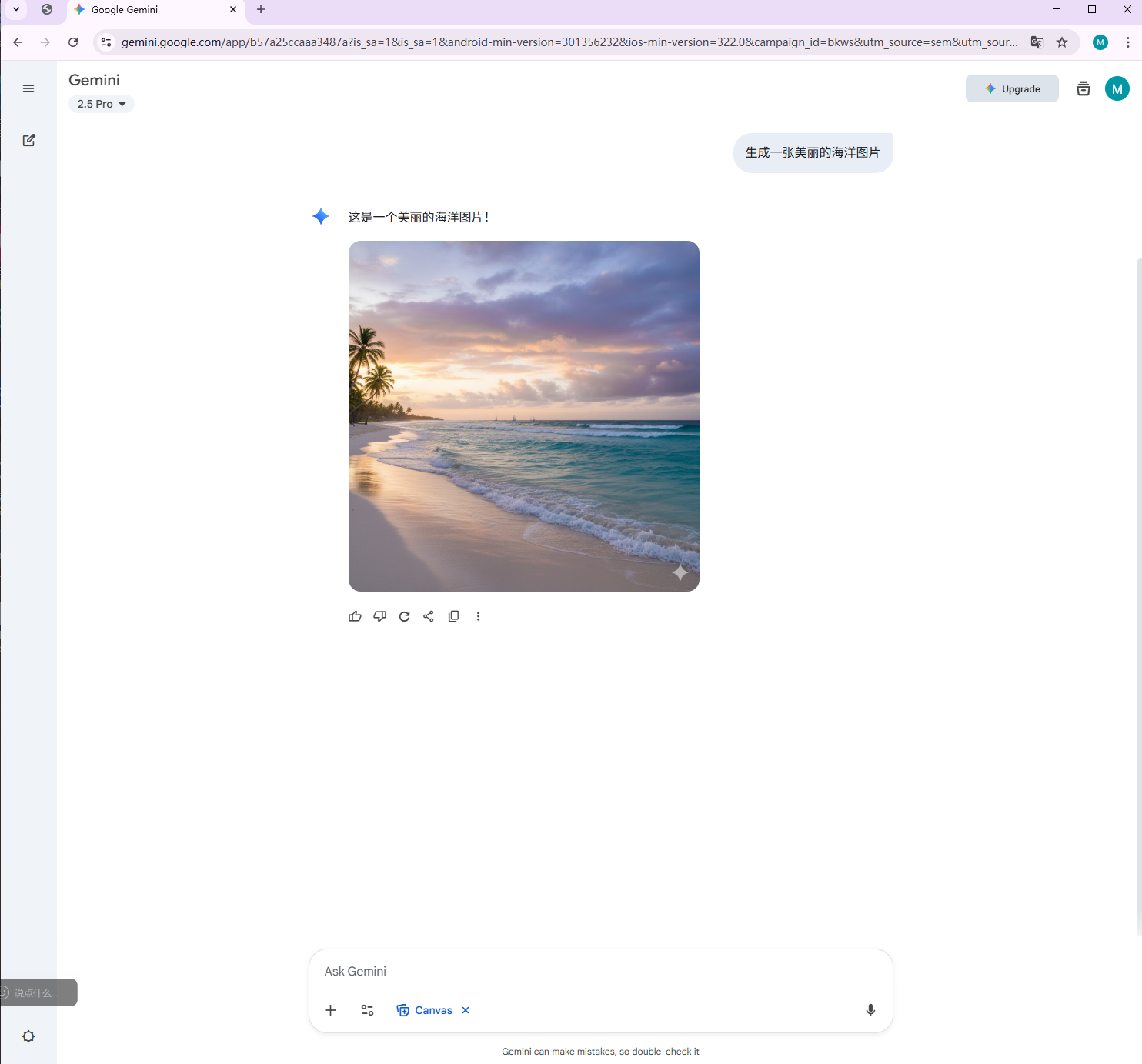Regenerate the ocean image response
The height and width of the screenshot is (1064, 1142).
click(404, 615)
